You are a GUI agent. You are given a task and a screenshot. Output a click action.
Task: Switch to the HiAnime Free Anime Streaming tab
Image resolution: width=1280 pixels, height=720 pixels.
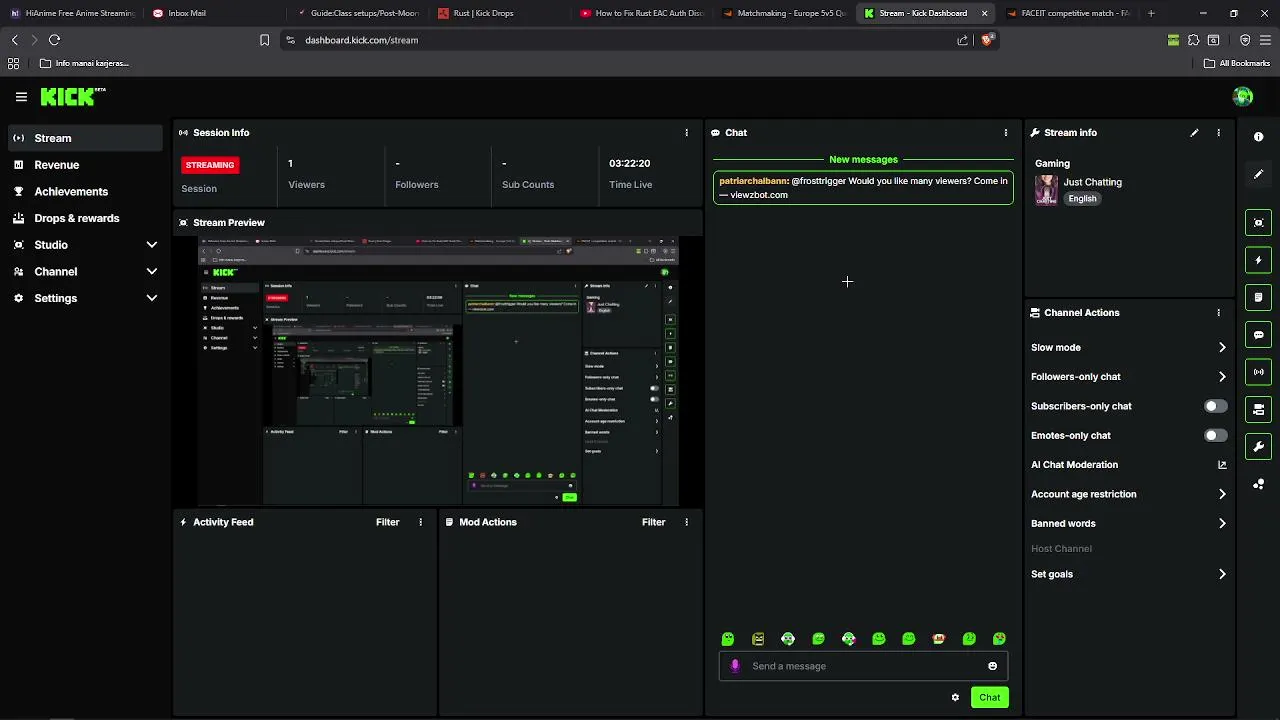coord(72,13)
